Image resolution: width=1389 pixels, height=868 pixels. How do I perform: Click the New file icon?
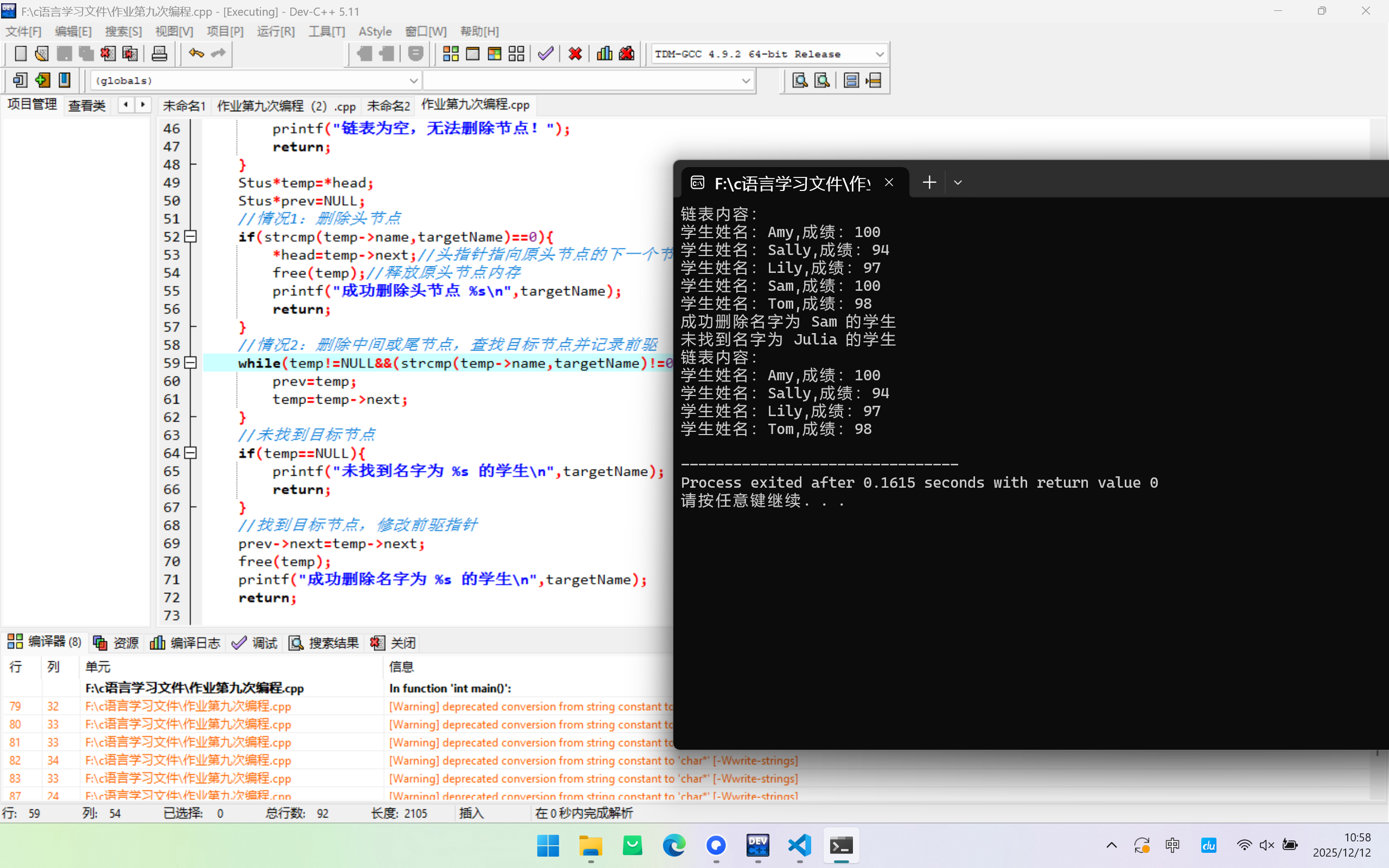(20, 54)
